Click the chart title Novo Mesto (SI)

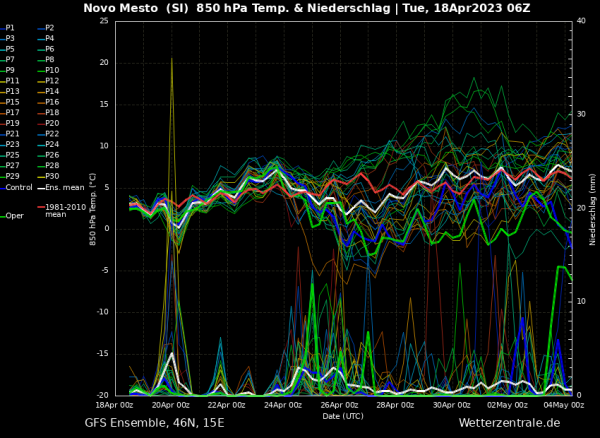137,8
